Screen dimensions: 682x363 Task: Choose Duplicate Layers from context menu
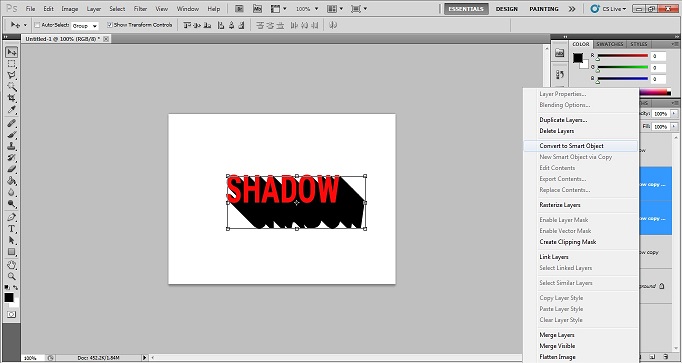tap(581, 120)
